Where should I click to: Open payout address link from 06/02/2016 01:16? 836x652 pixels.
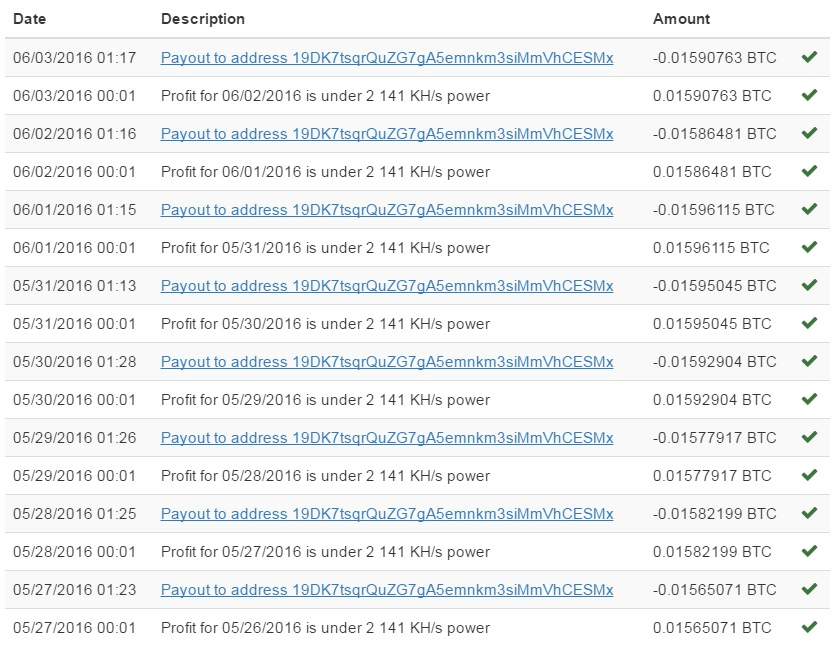[387, 134]
